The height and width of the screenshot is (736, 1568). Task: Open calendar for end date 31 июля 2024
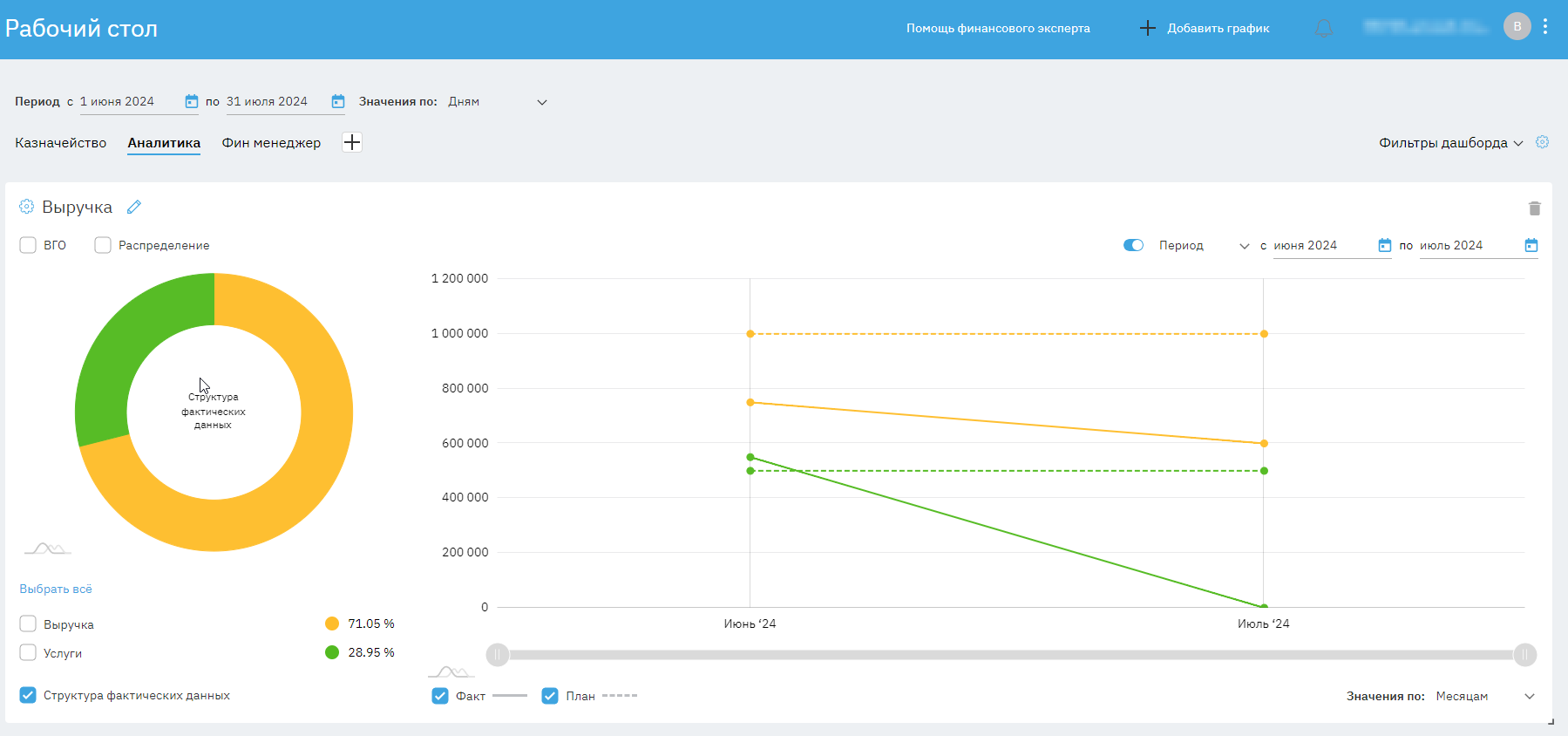tap(338, 102)
